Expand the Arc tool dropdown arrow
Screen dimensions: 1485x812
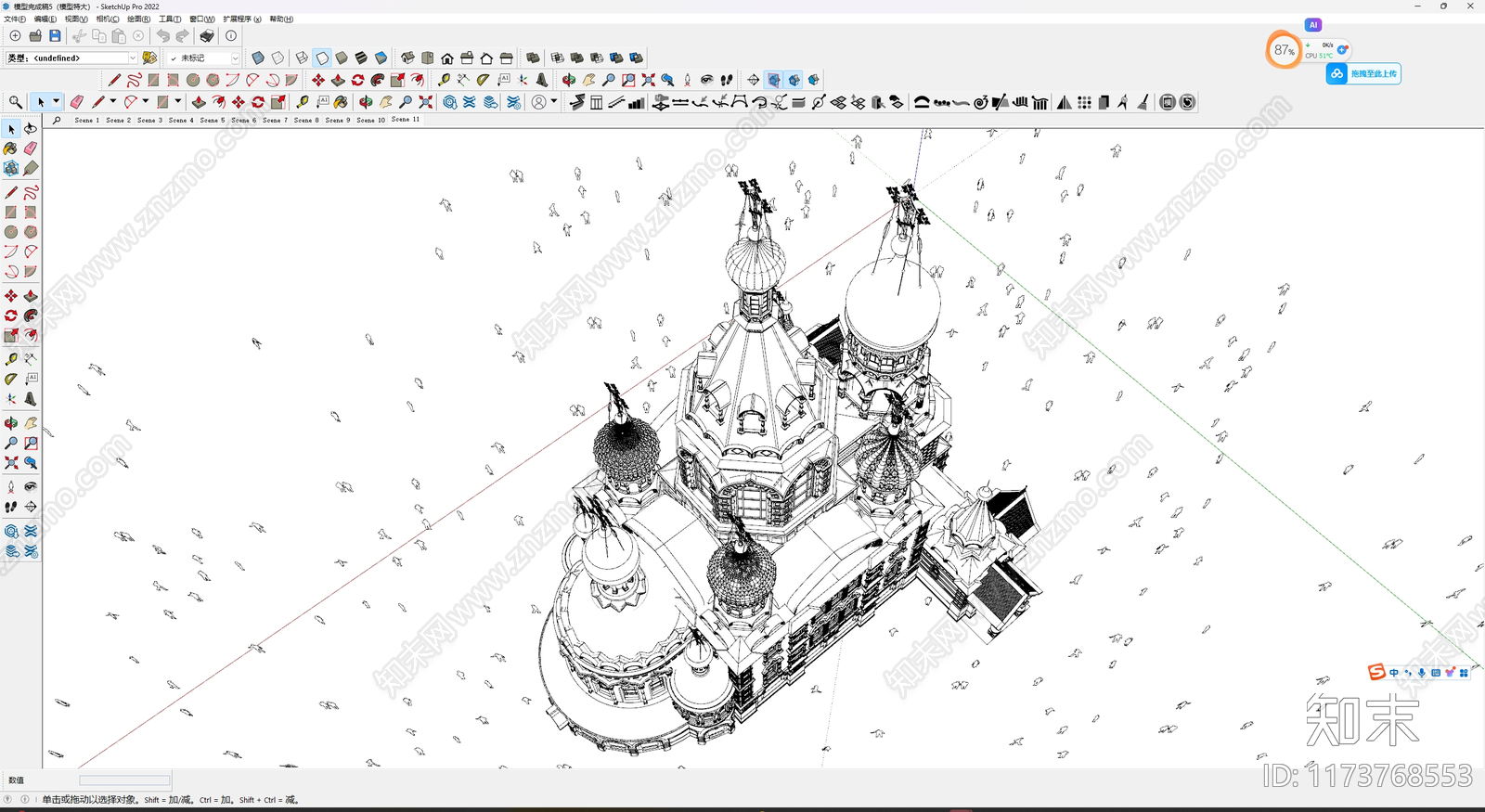click(145, 102)
